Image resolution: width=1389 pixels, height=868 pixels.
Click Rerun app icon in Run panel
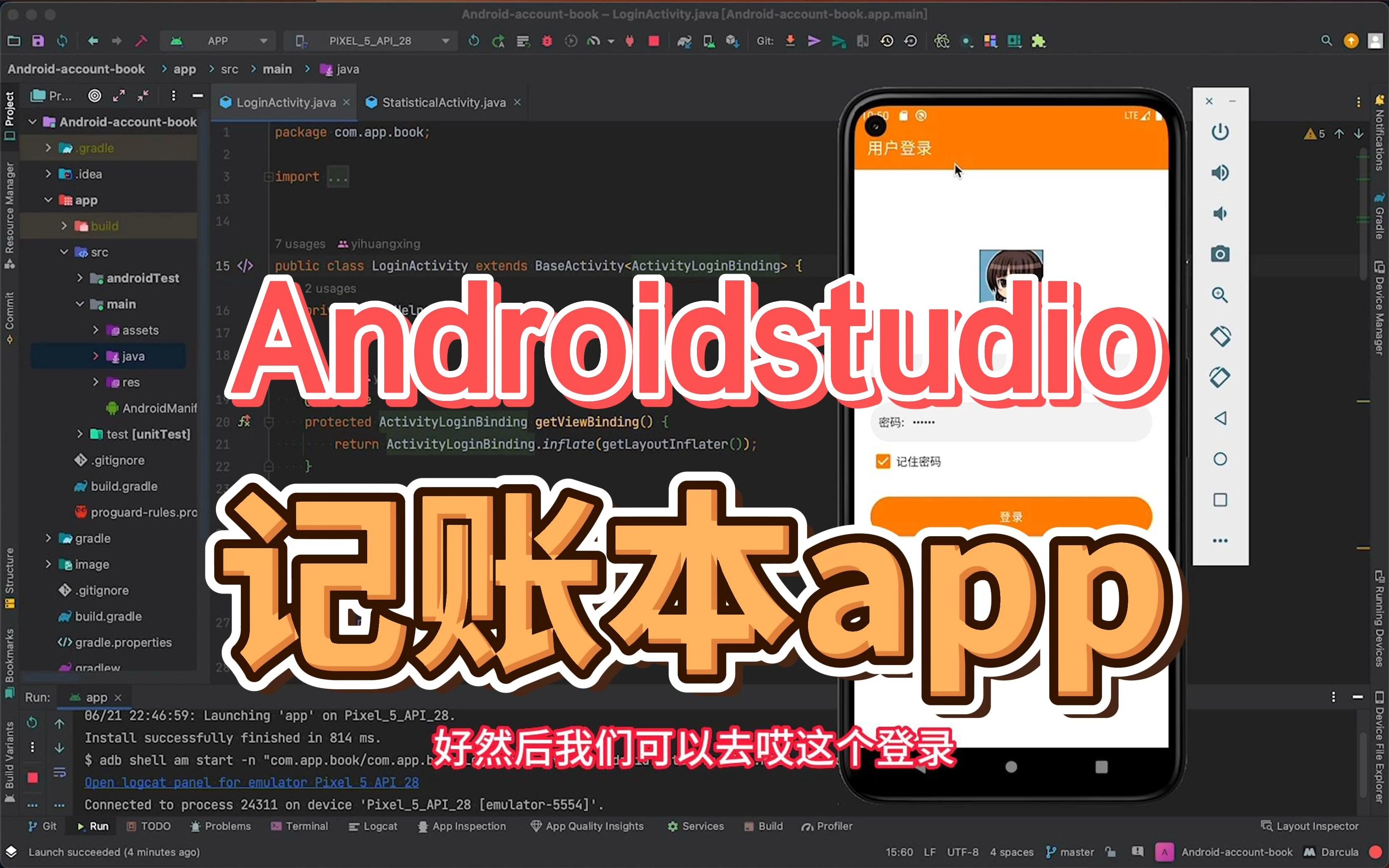click(32, 722)
